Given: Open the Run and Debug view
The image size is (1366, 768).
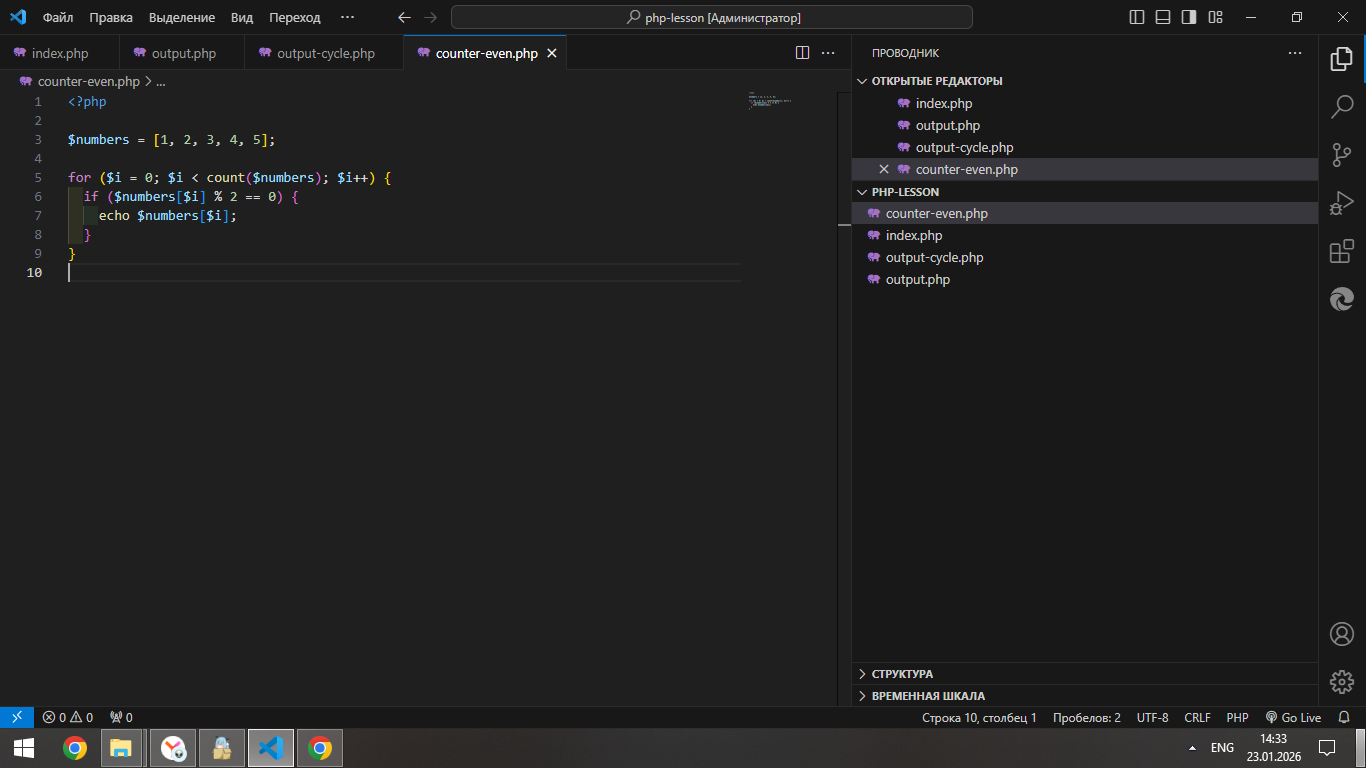Looking at the screenshot, I should (1342, 204).
